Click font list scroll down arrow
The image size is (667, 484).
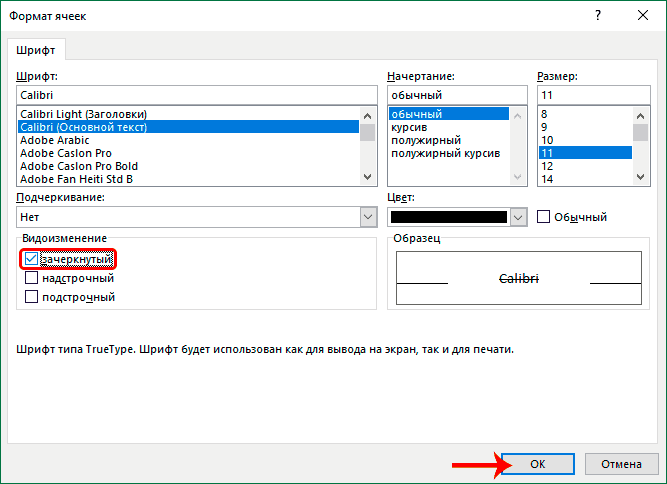(368, 177)
